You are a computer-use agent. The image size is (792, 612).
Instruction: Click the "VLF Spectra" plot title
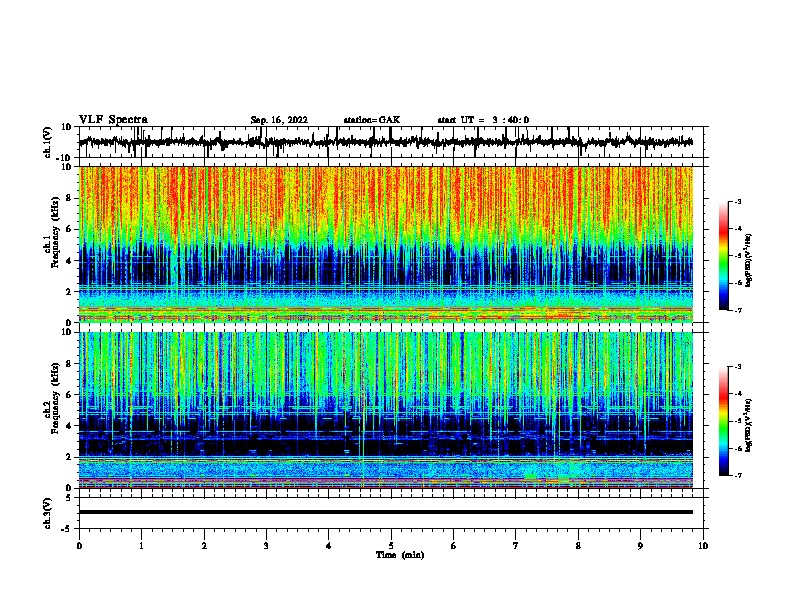tap(113, 120)
